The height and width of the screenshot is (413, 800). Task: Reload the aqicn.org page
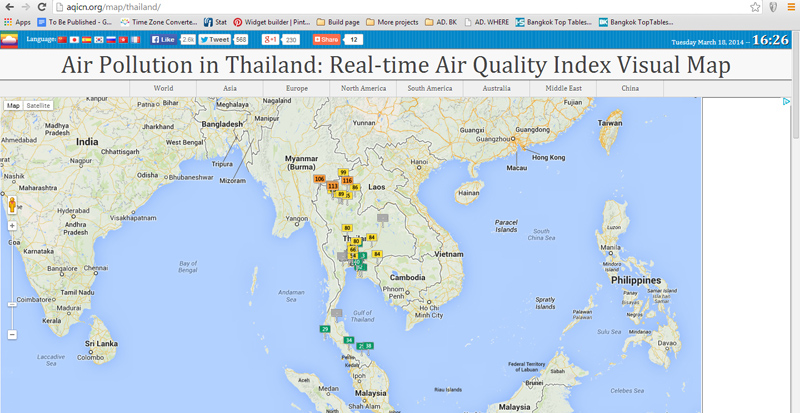(x=42, y=7)
